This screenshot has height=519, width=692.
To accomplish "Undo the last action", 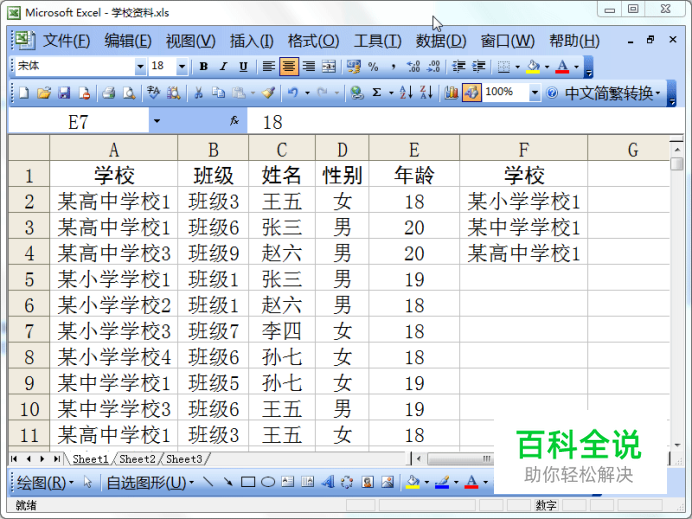I will pos(293,93).
